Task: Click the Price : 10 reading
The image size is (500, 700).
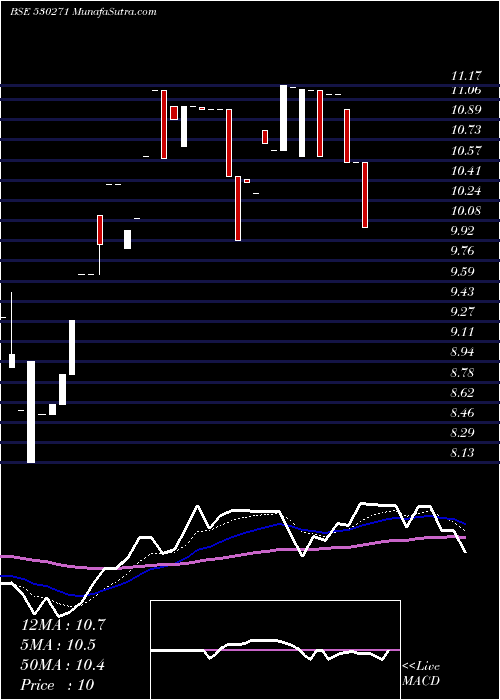Action: 58,684
